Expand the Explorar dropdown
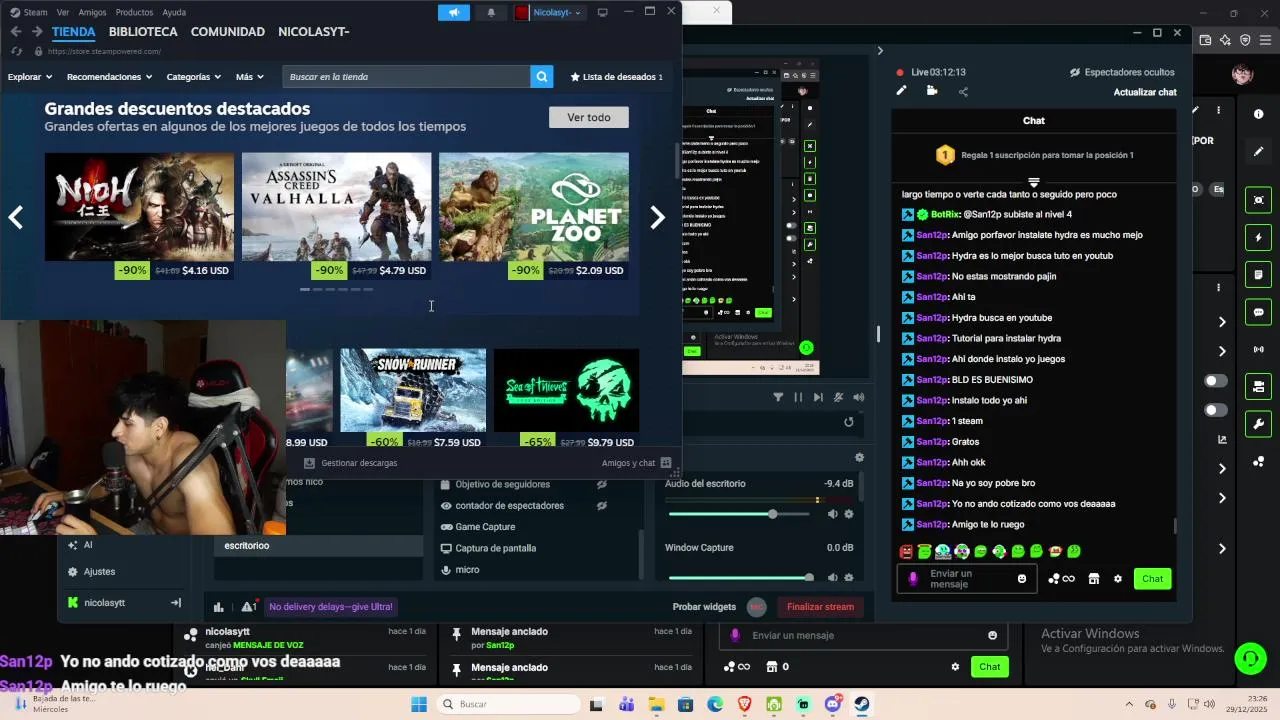 coord(30,76)
